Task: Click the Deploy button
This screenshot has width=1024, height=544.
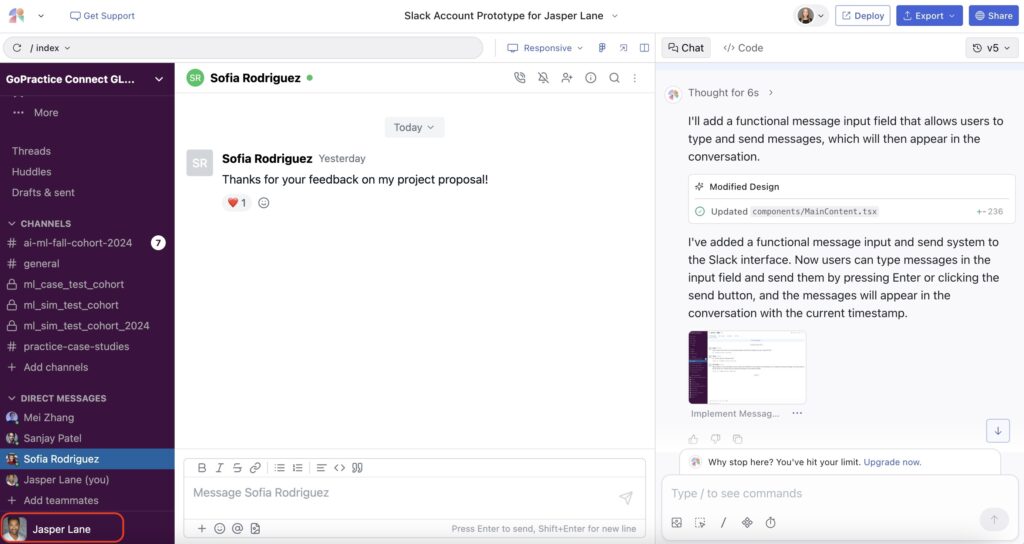Action: click(x=863, y=16)
